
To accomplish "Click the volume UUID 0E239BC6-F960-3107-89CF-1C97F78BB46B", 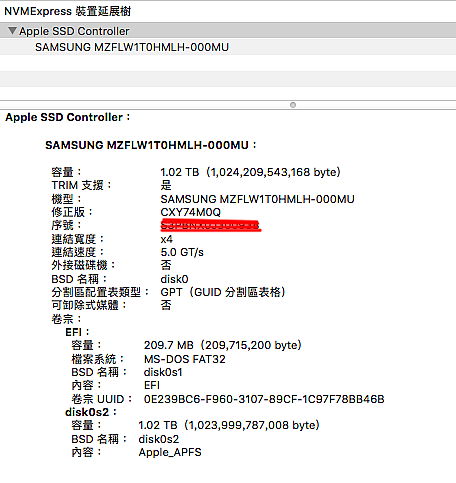I will coord(264,399).
